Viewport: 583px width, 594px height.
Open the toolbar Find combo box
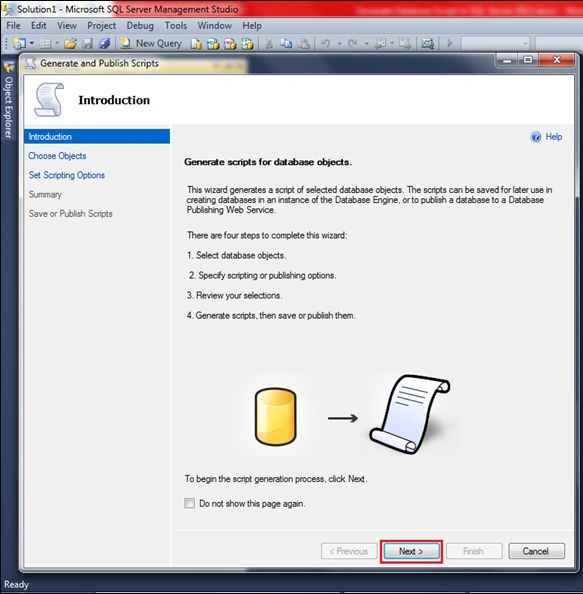pos(495,44)
